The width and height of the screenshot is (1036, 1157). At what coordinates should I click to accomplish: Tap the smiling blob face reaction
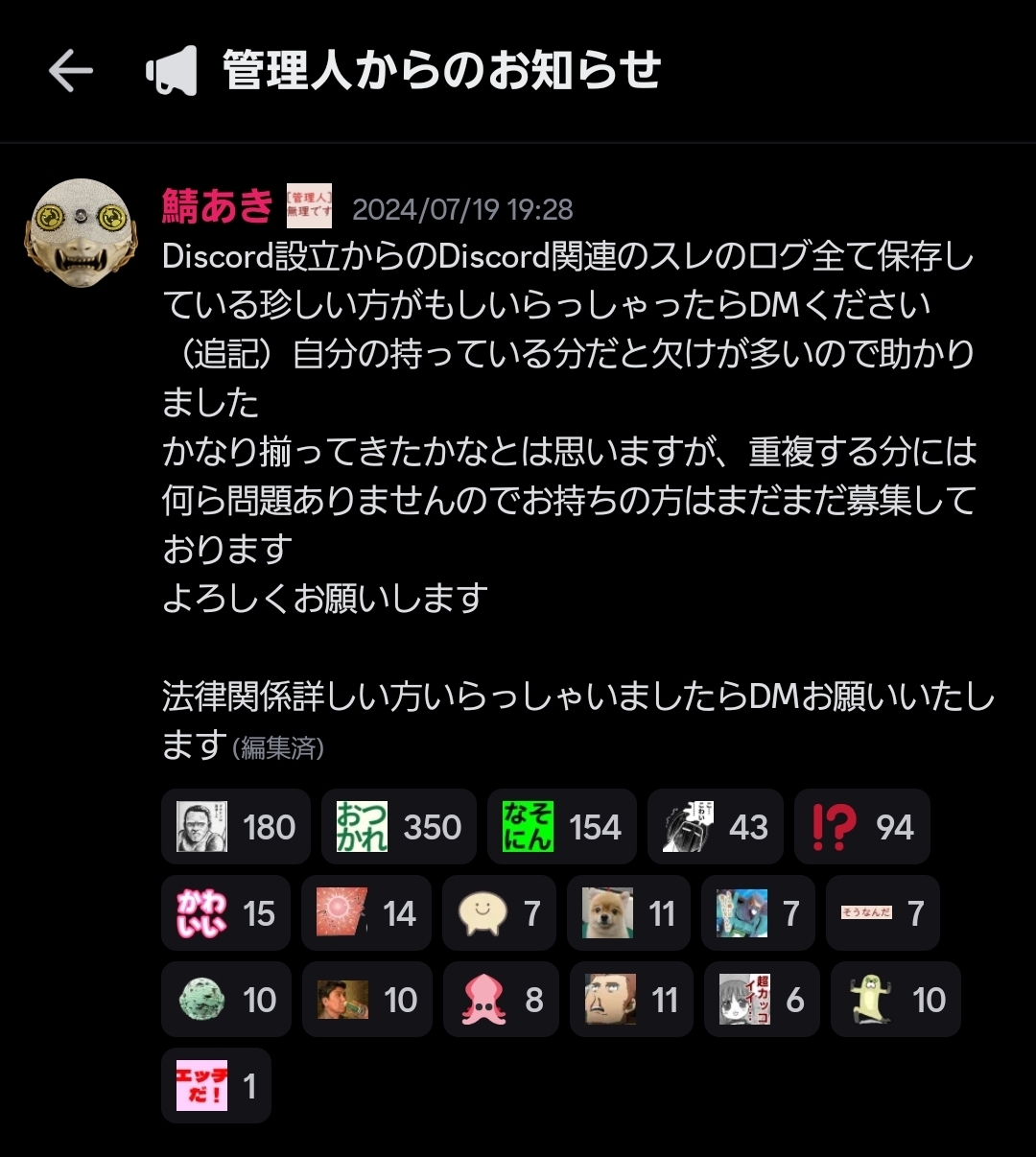[x=499, y=913]
